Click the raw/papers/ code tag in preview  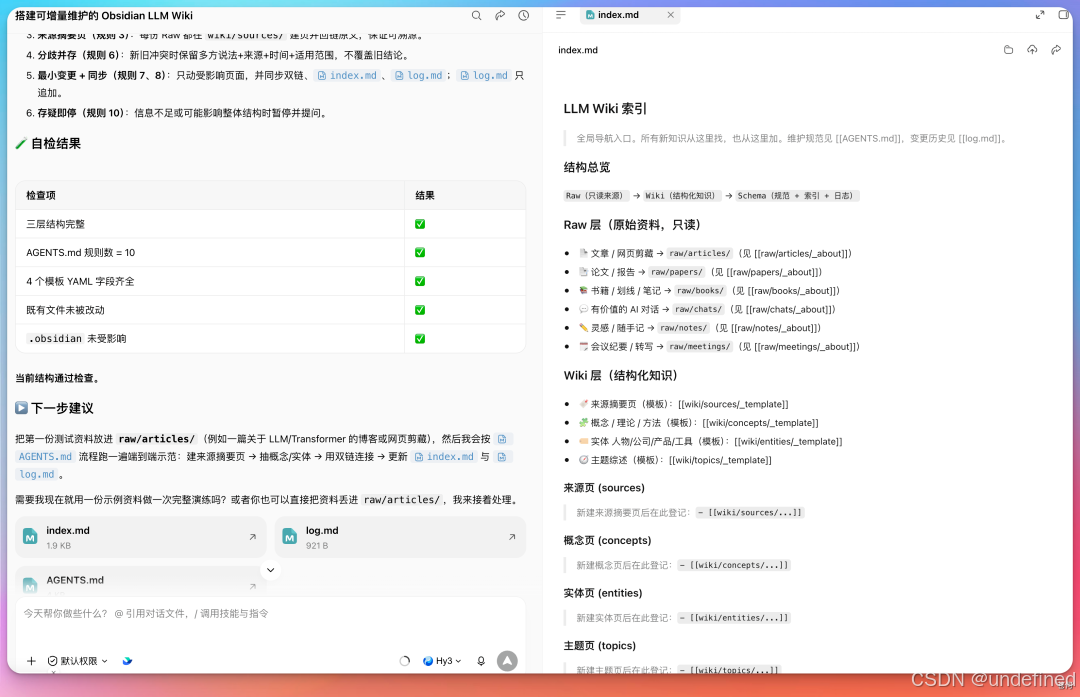(676, 272)
